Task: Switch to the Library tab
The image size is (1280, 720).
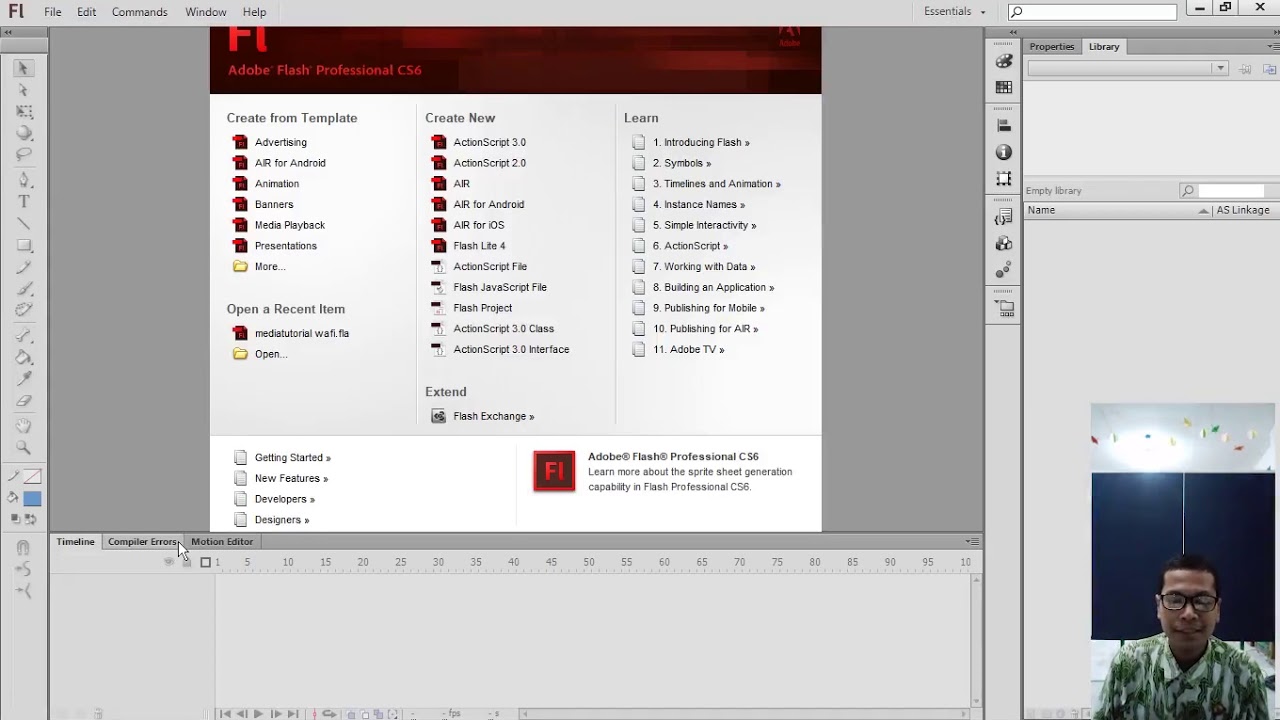Action: [x=1104, y=47]
